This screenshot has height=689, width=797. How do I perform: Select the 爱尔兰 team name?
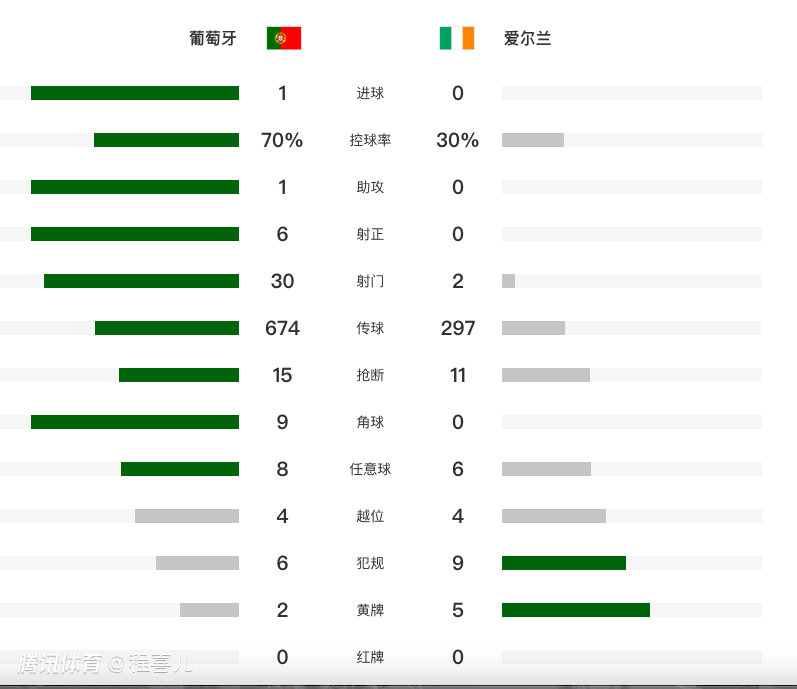click(527, 39)
